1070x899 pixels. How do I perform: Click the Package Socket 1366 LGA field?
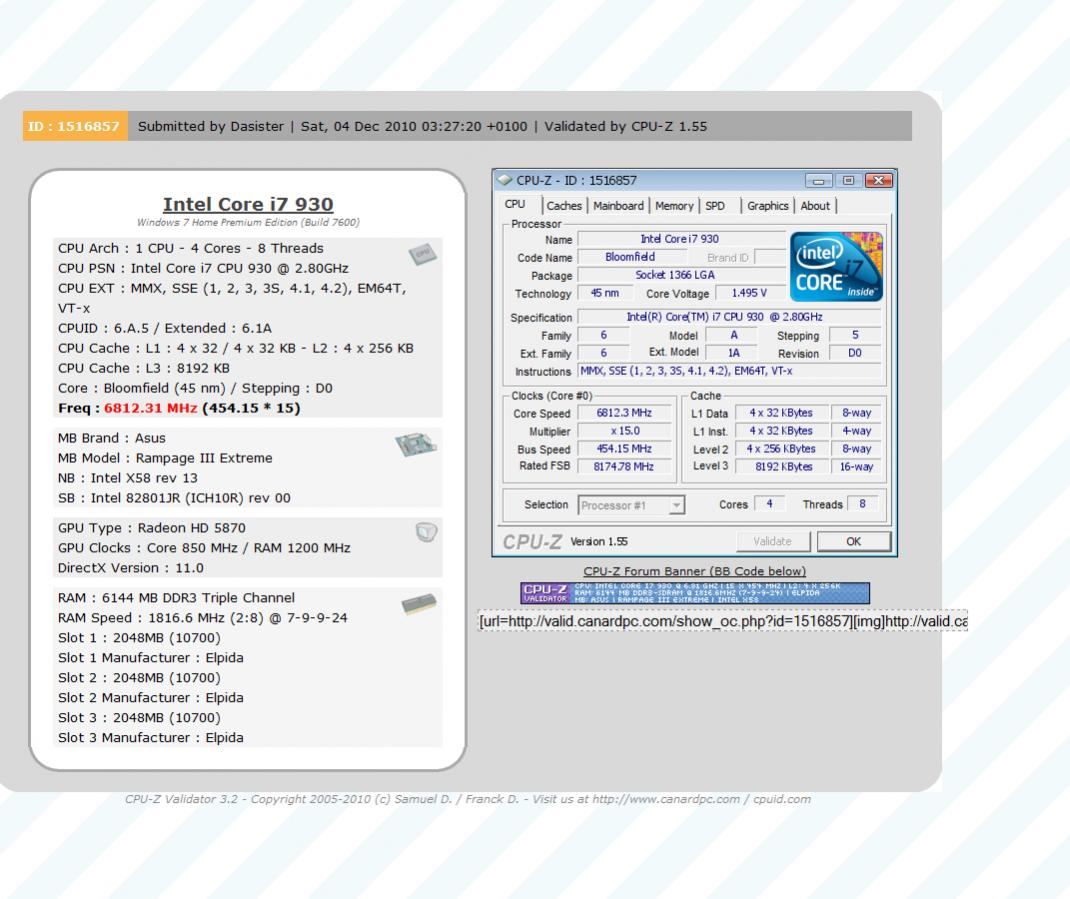coord(681,275)
